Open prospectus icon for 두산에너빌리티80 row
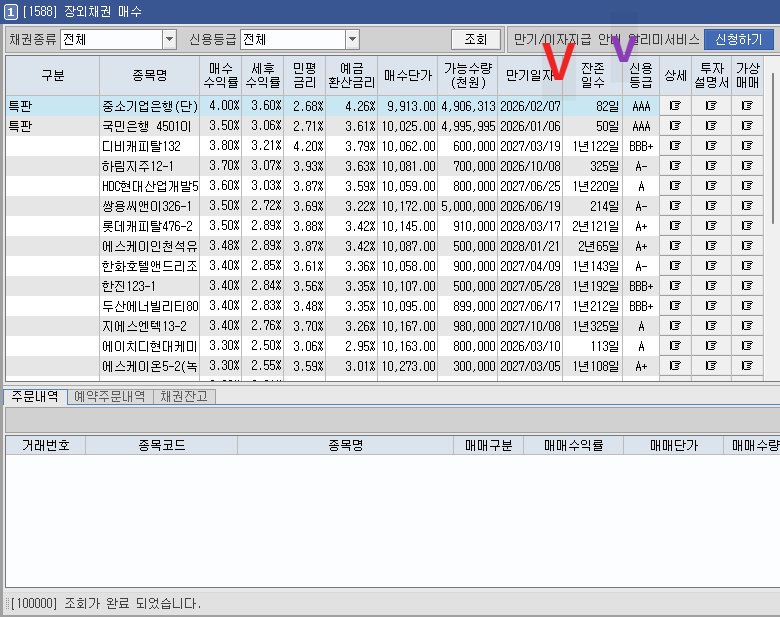 [711, 306]
